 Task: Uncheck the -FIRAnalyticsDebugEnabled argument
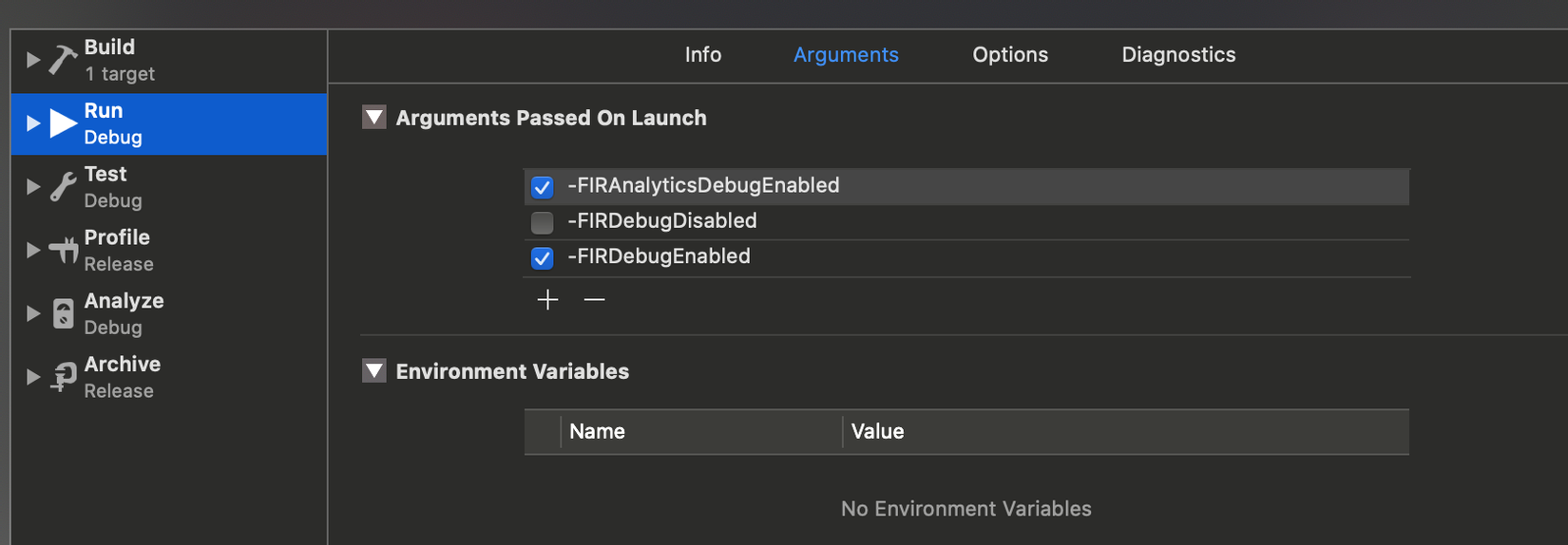pos(543,187)
